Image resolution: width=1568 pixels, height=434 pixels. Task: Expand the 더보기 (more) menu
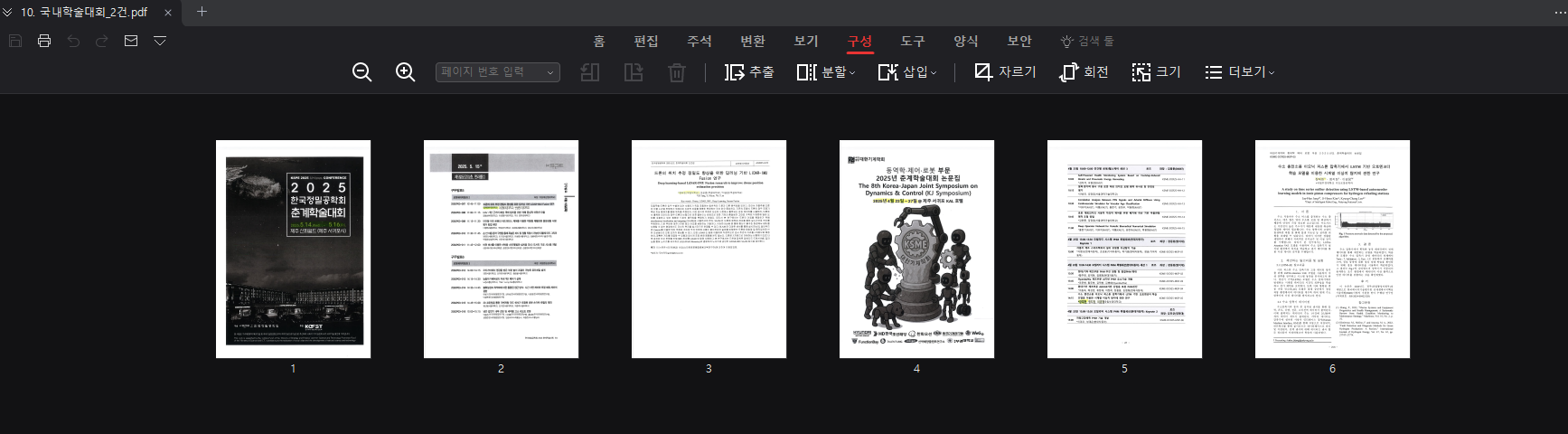point(1239,72)
